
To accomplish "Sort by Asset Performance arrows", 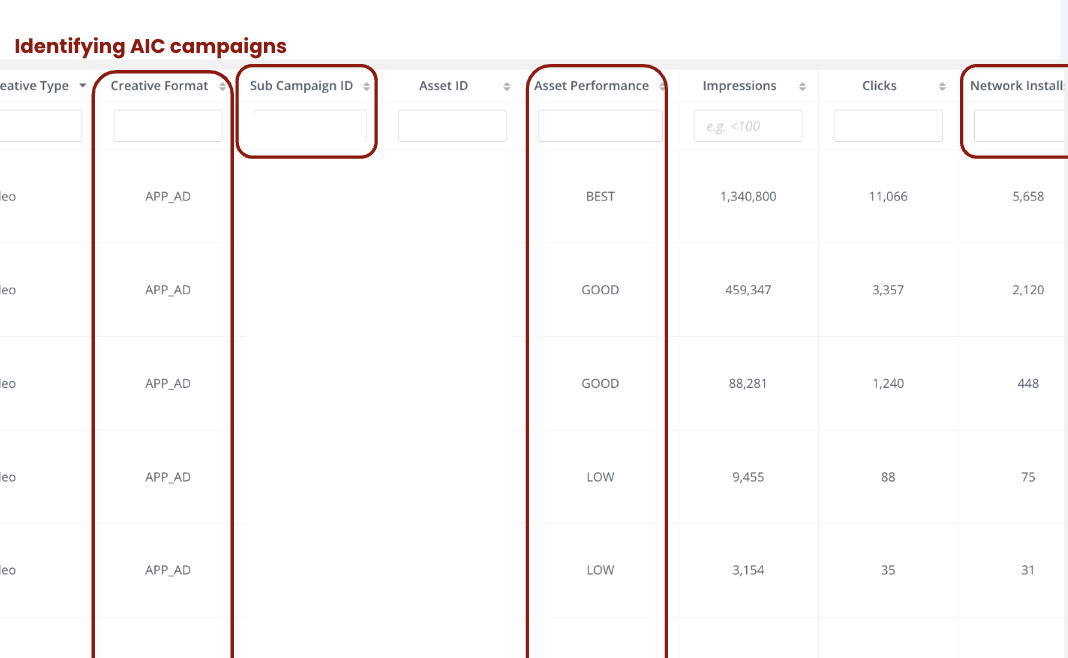I will 662,87.
